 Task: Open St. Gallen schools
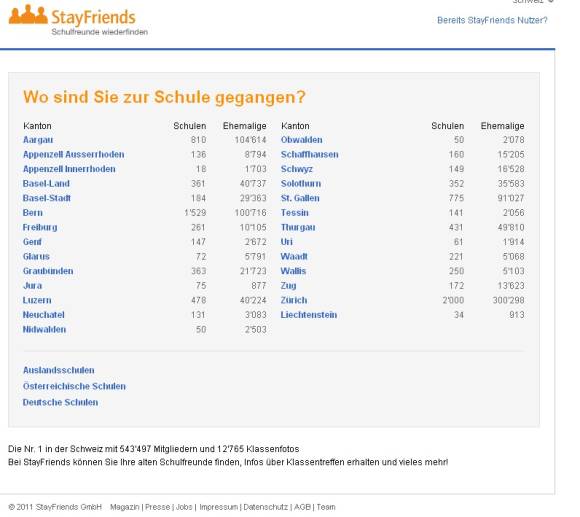300,198
